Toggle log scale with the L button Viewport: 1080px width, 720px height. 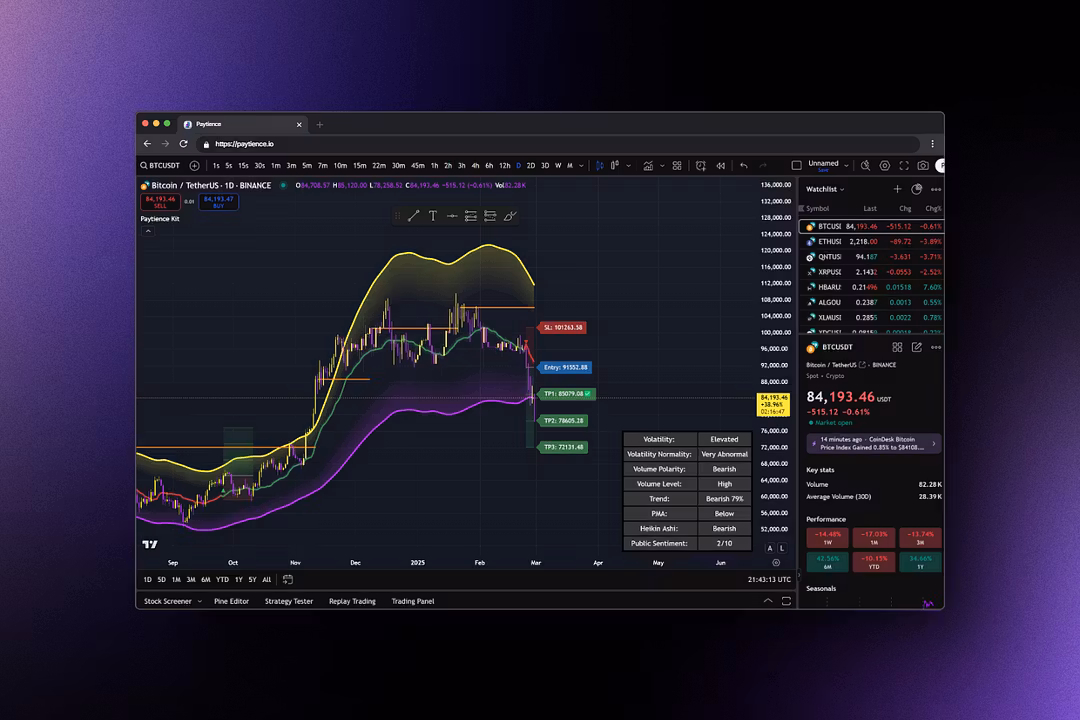tap(781, 548)
